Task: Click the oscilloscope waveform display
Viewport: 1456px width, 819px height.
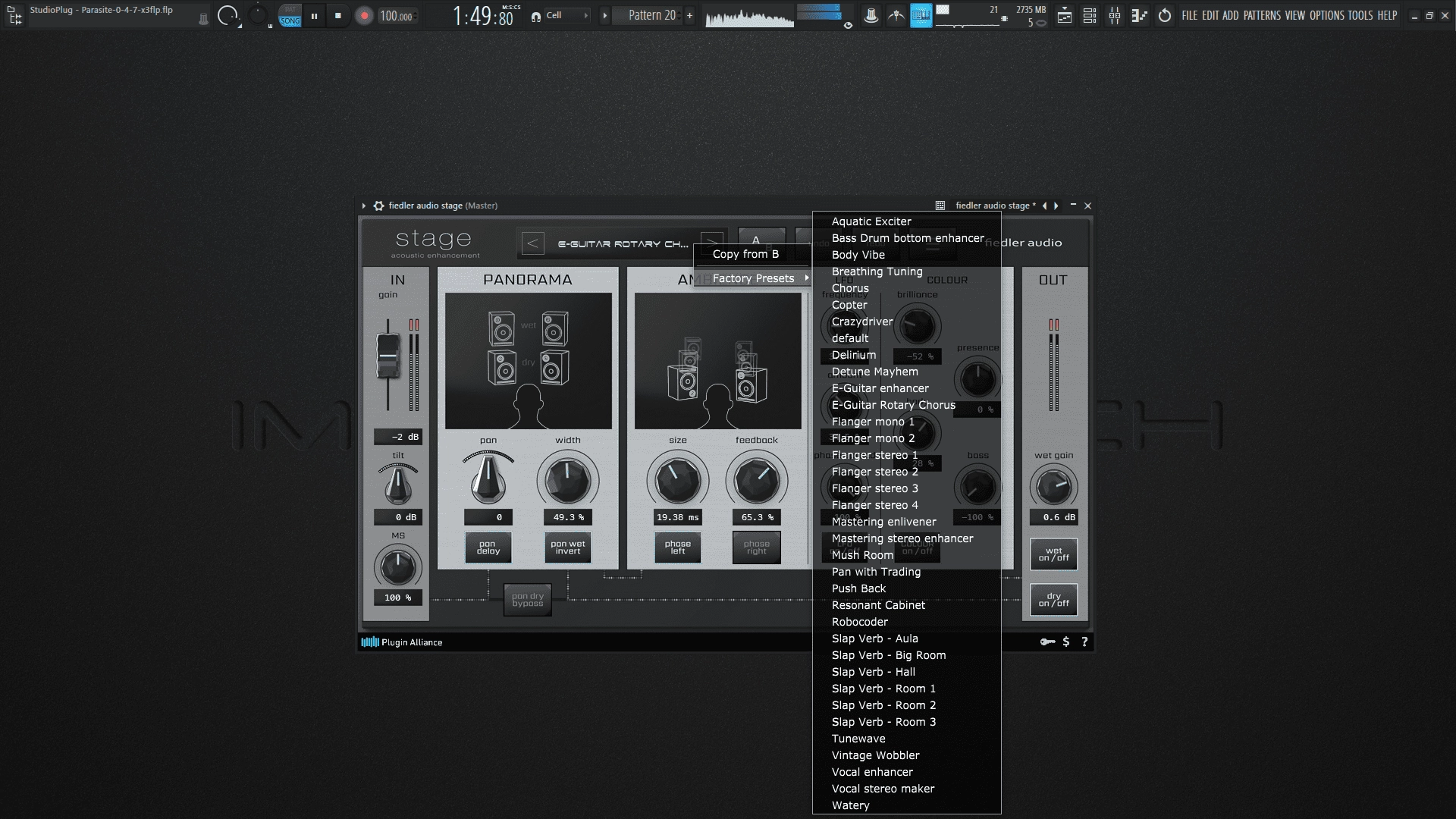Action: tap(749, 16)
